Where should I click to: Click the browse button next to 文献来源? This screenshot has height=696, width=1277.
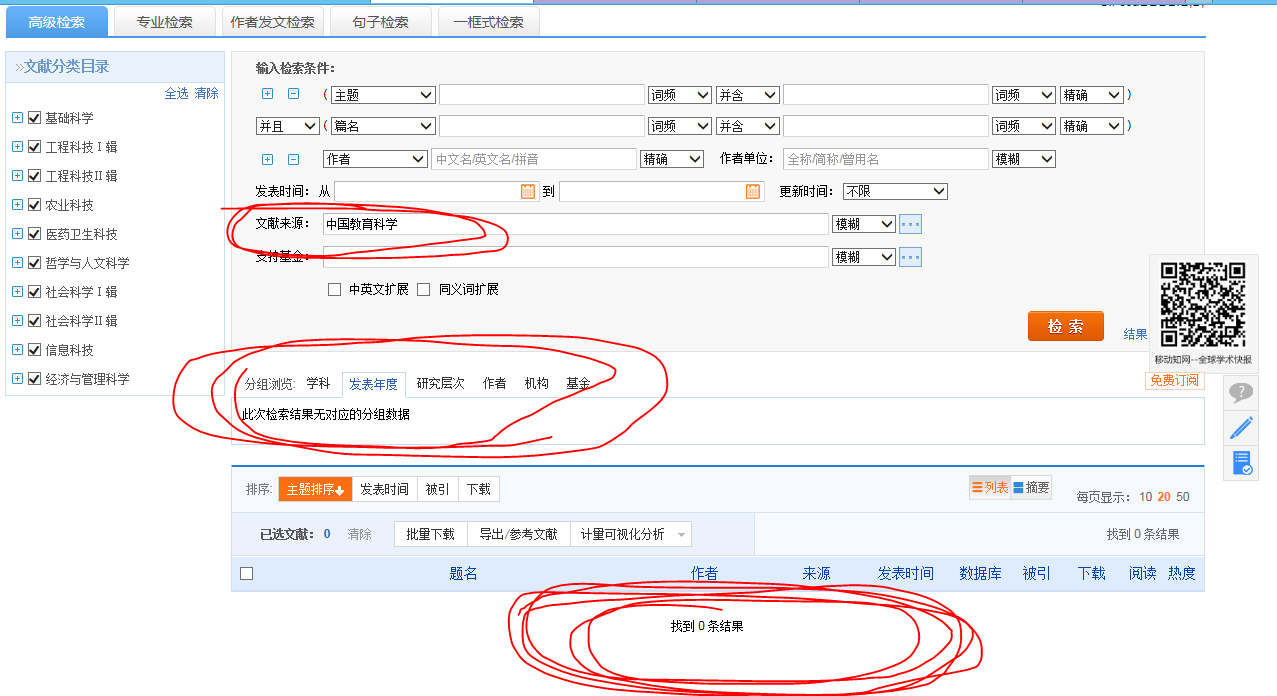(910, 224)
